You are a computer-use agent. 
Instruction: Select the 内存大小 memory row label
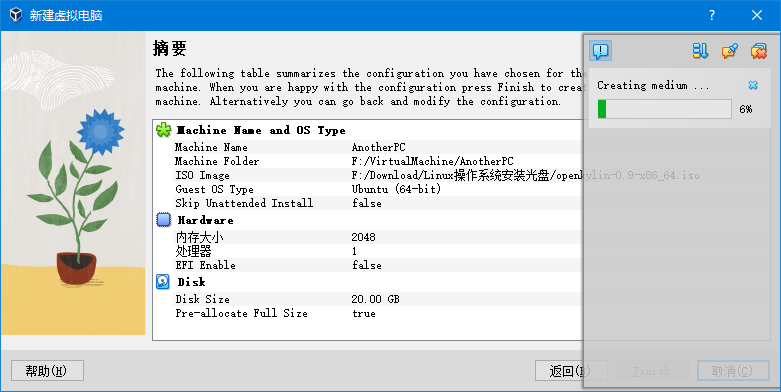click(199, 237)
